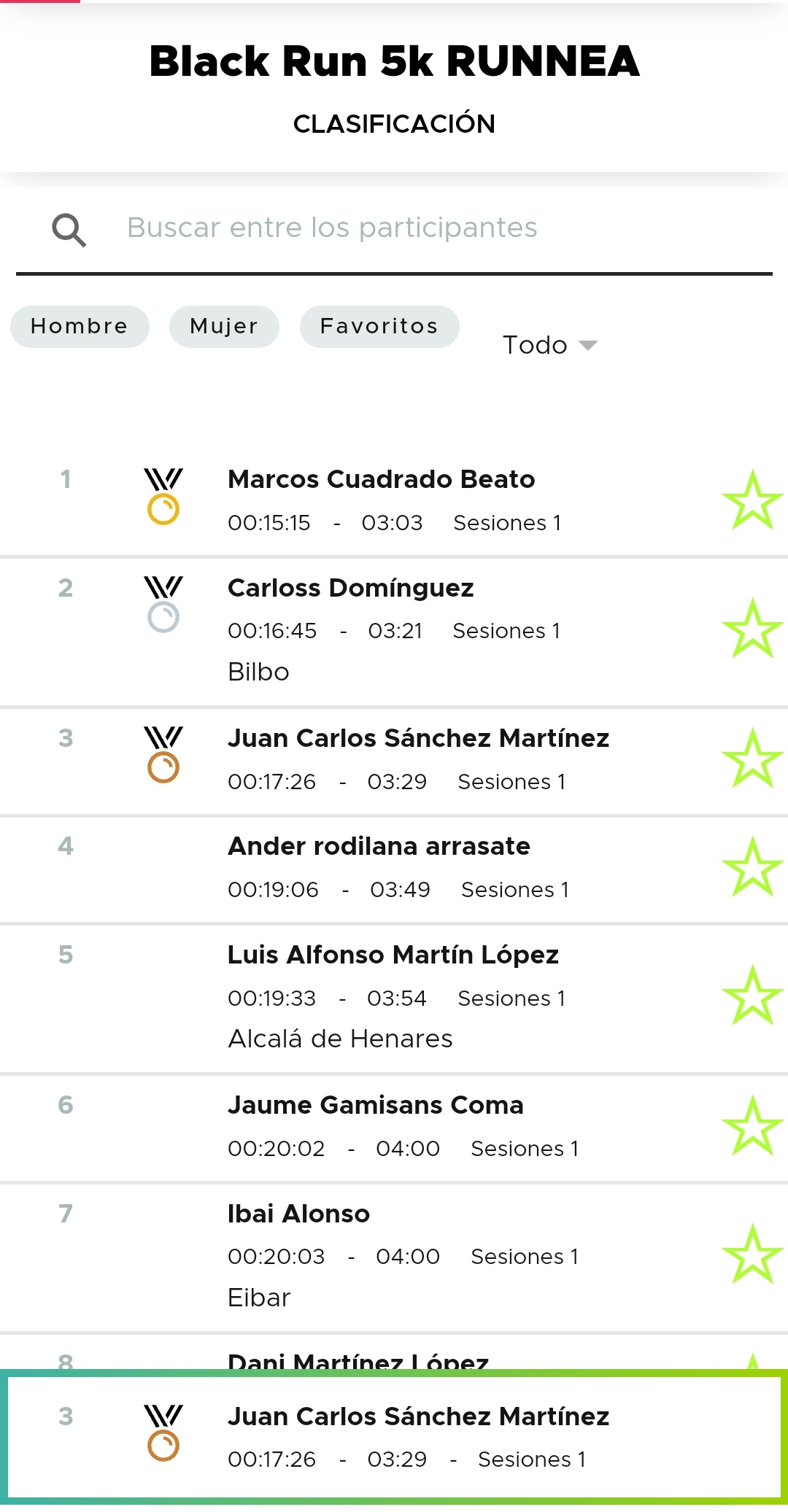
Task: Click the gold medal icon for Marcos Cuadrado
Action: pyautogui.click(x=163, y=496)
